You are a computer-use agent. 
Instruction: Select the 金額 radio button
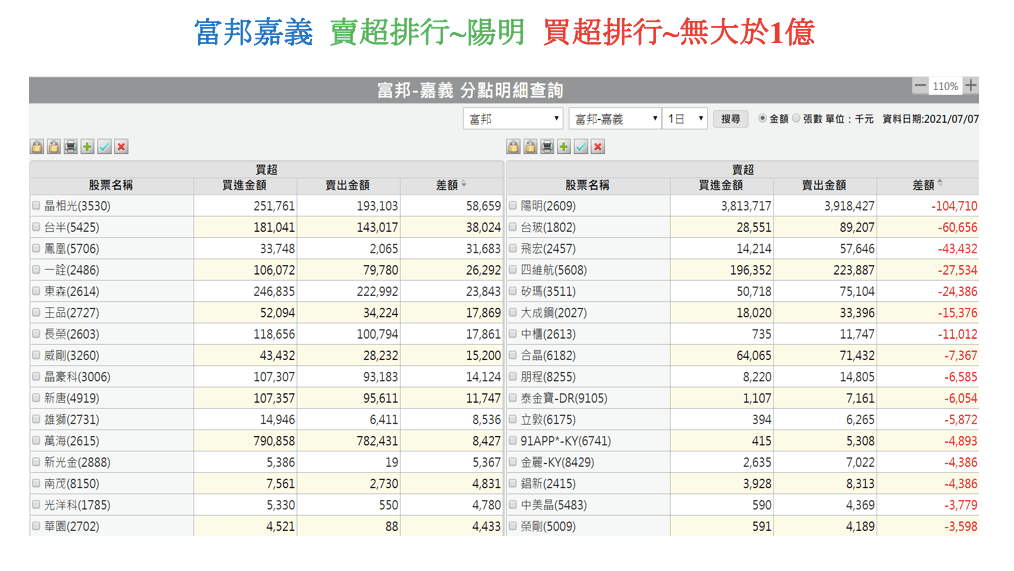point(762,118)
